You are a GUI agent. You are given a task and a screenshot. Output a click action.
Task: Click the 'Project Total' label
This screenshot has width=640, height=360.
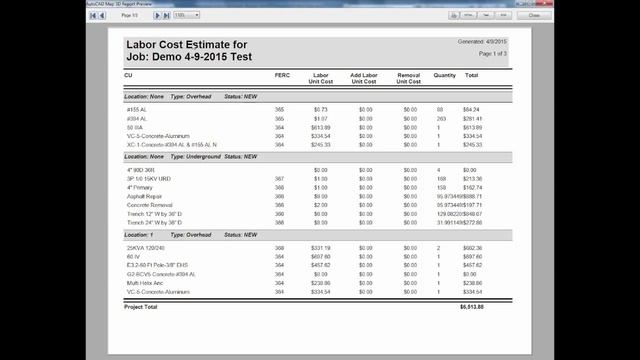click(140, 307)
